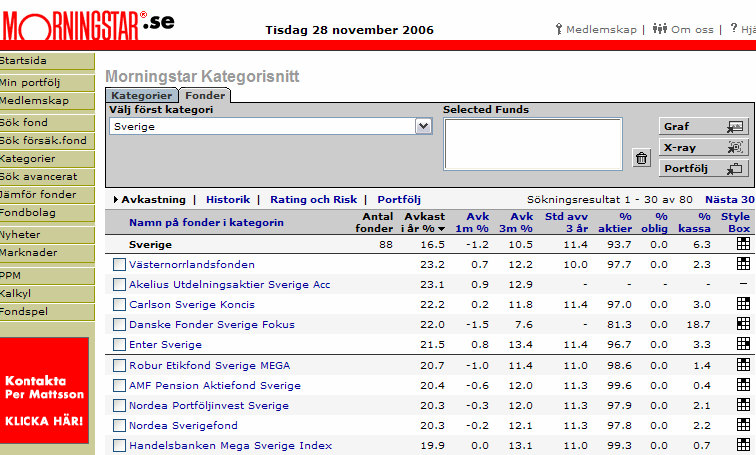Click Nästa 30 for next results

[x=729, y=200]
